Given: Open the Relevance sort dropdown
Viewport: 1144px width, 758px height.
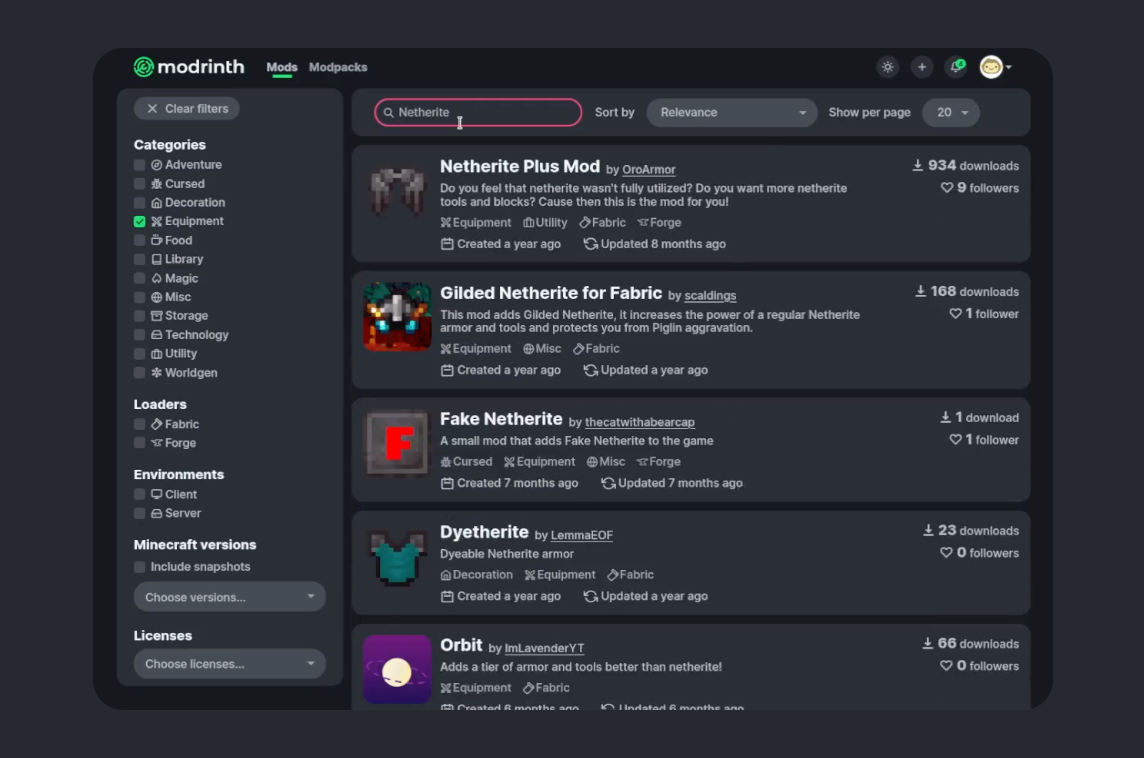Looking at the screenshot, I should click(x=732, y=112).
